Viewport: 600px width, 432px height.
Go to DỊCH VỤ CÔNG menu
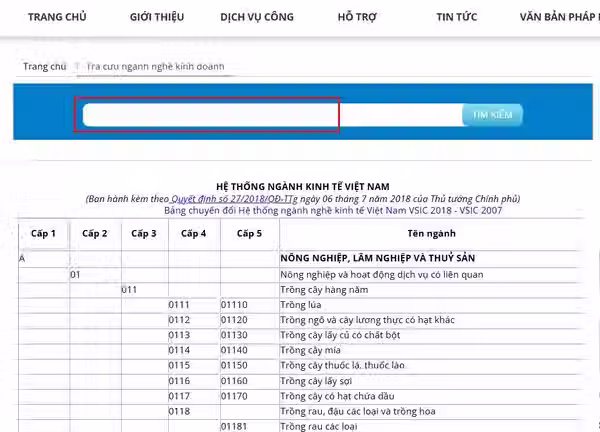coord(257,17)
